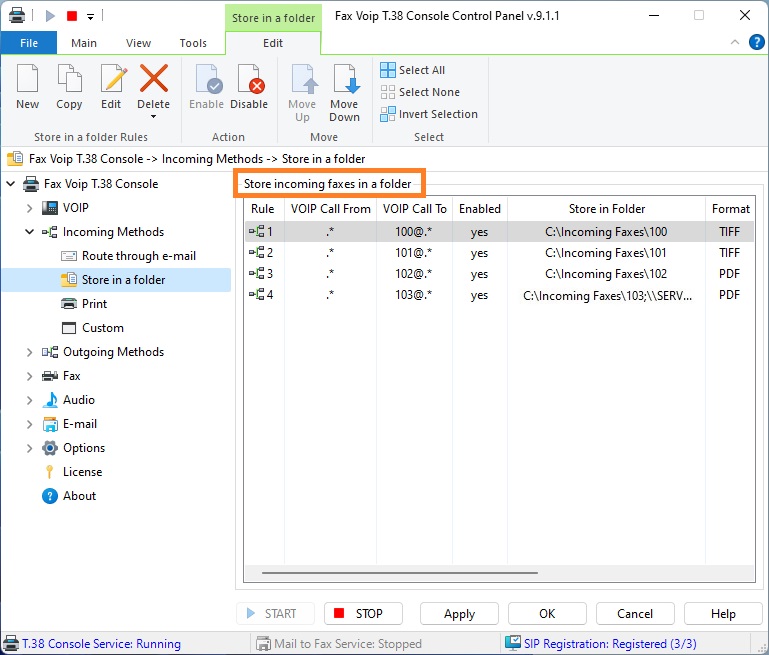Image resolution: width=769 pixels, height=655 pixels.
Task: Click the Cancel button
Action: [x=635, y=614]
